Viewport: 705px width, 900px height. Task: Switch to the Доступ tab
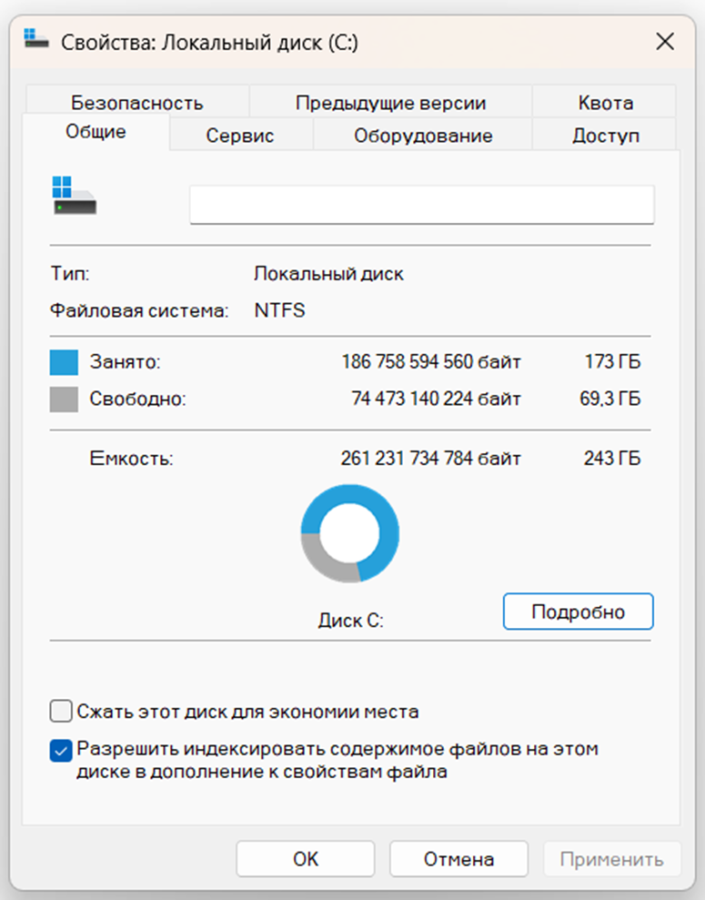[x=605, y=135]
